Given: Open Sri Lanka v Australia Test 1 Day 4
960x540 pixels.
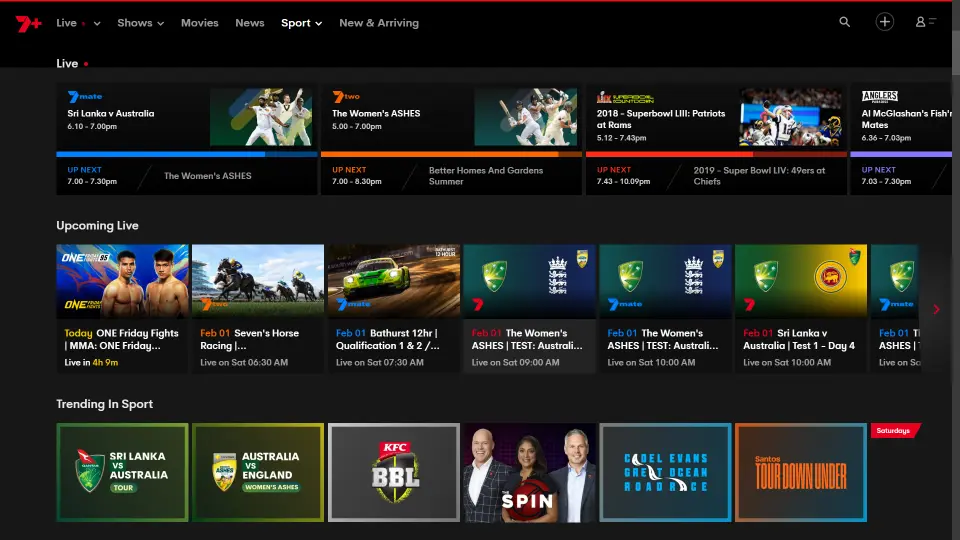Looking at the screenshot, I should pos(801,309).
